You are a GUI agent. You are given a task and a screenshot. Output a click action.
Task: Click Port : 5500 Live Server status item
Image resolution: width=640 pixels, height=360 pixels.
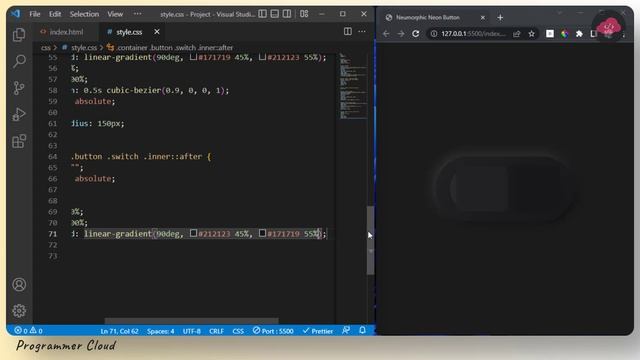click(x=273, y=331)
